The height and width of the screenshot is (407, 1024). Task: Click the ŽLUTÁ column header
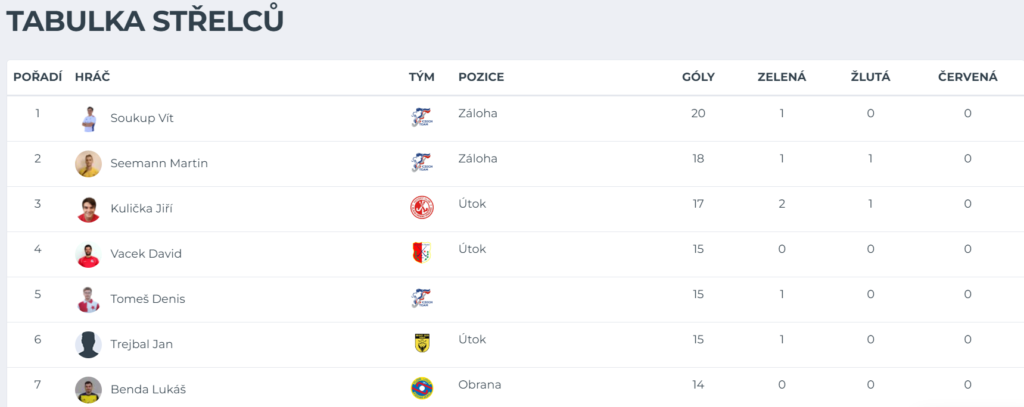(x=871, y=77)
